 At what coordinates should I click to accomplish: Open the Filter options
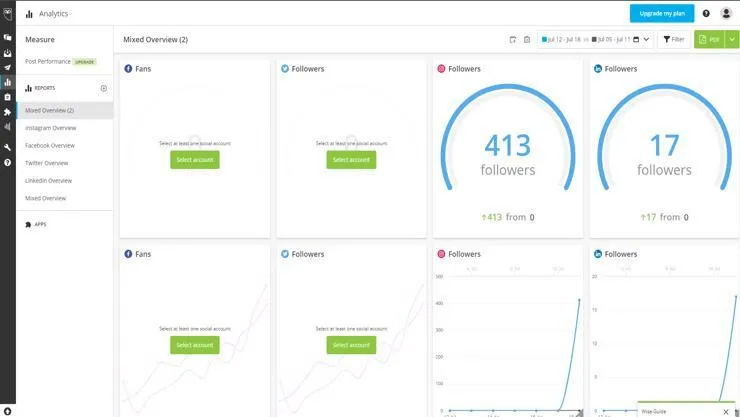(x=673, y=39)
